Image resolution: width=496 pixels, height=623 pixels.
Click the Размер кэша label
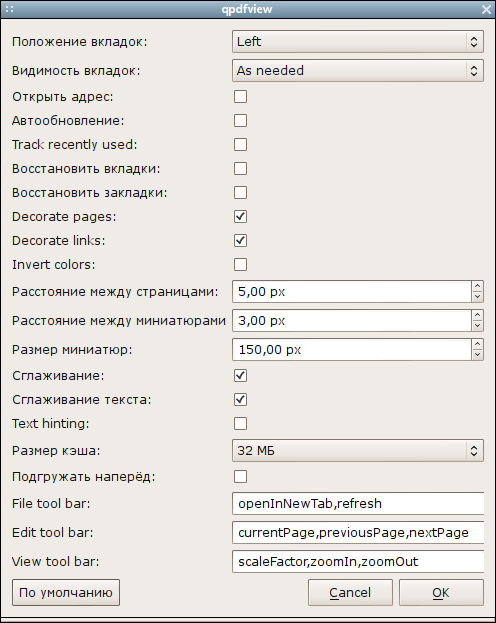[56, 451]
